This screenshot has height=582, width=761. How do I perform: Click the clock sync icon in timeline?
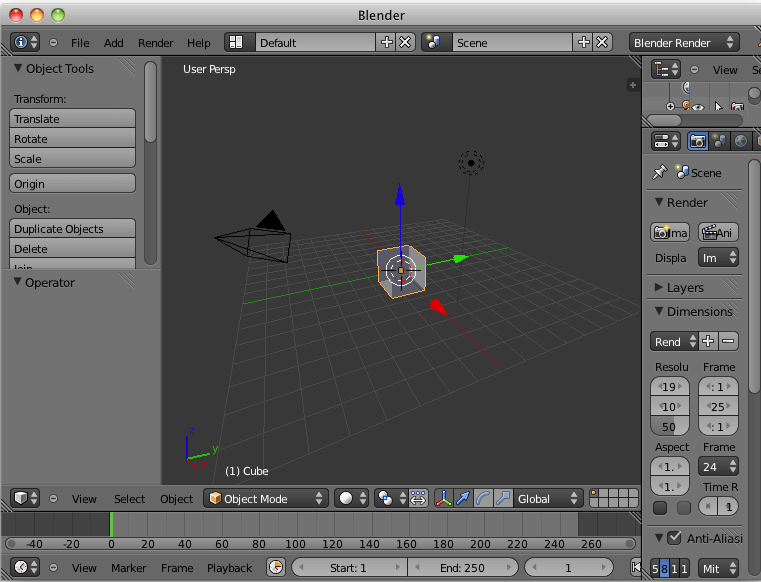coord(276,568)
